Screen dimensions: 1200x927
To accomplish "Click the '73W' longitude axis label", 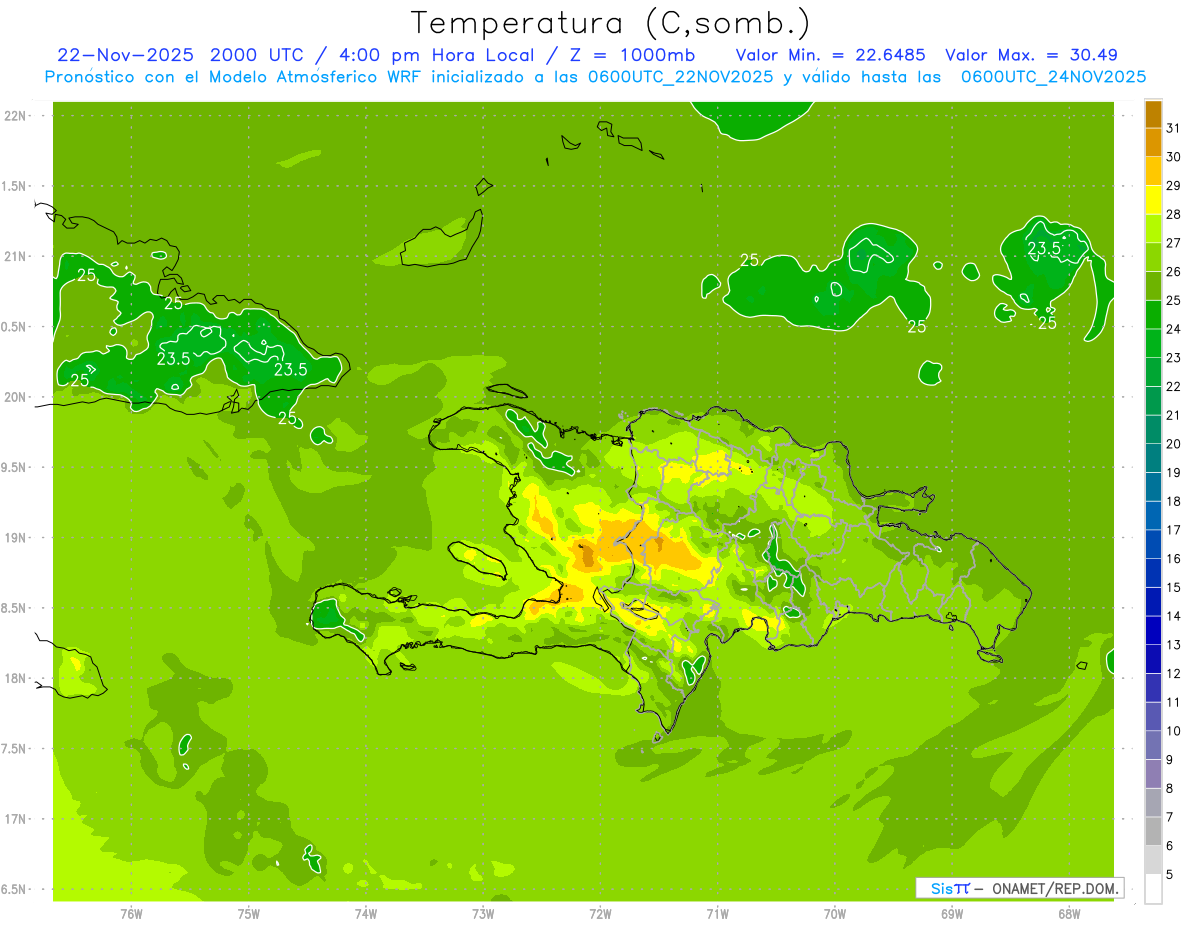I will coord(483,913).
